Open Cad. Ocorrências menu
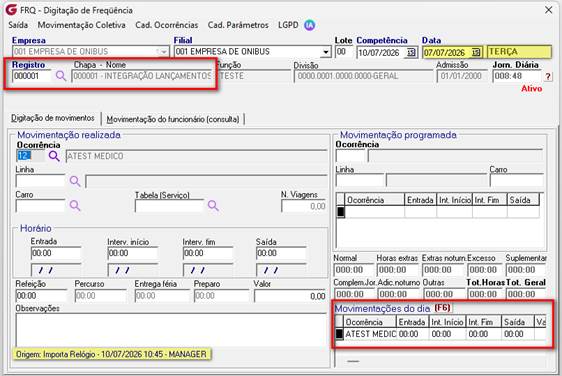Screen dimensions: 562x376 point(167,25)
